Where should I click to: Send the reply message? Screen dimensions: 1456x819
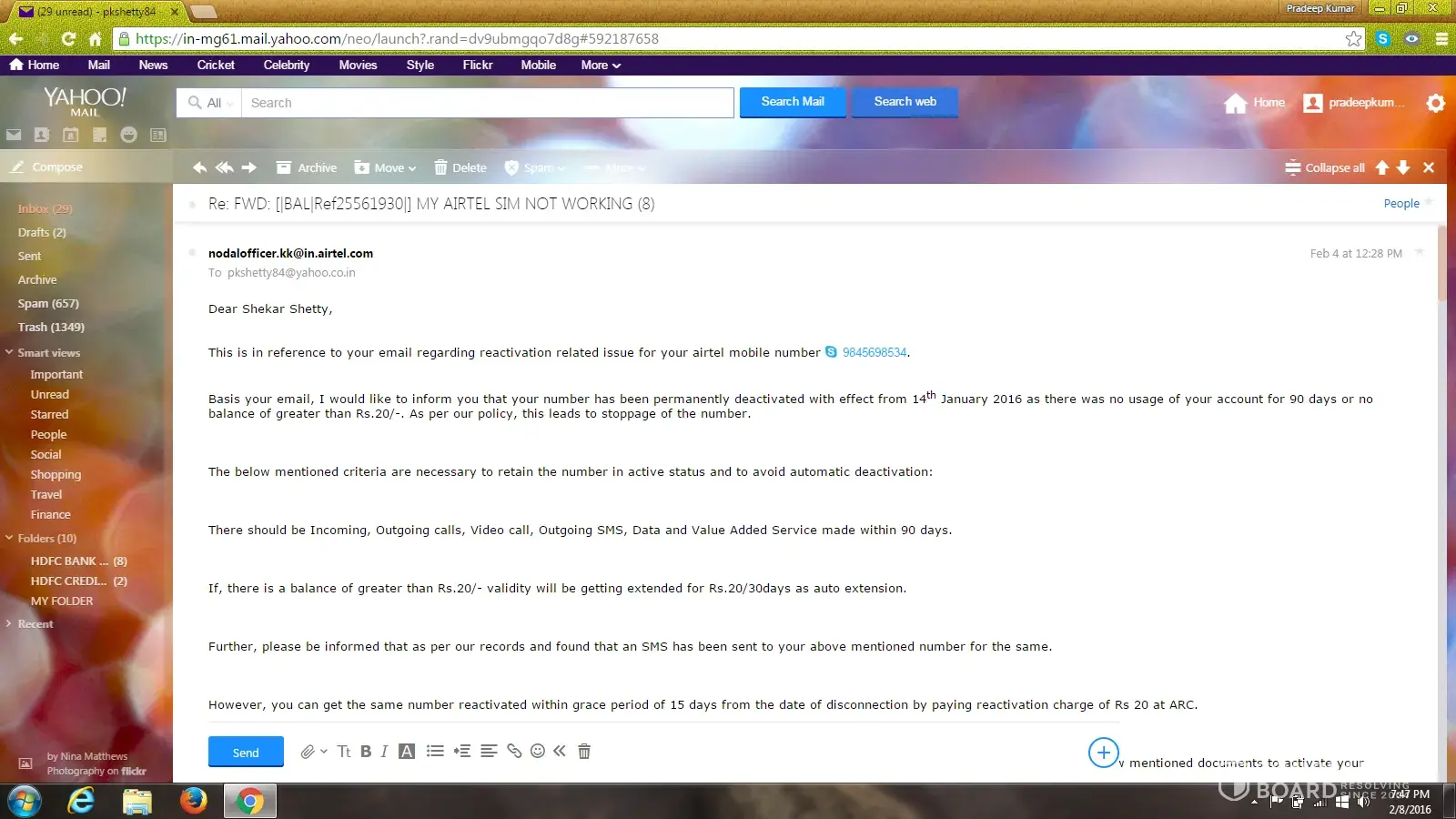246,753
